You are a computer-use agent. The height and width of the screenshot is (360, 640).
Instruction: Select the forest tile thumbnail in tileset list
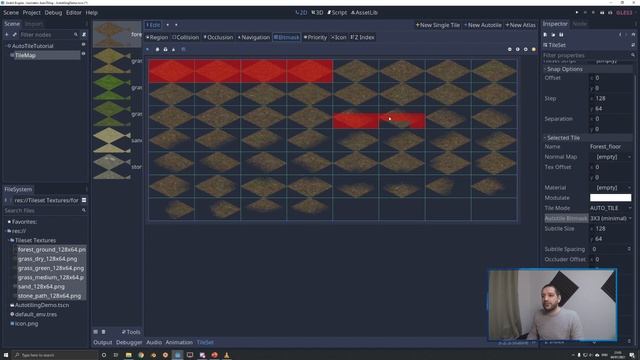[x=111, y=34]
